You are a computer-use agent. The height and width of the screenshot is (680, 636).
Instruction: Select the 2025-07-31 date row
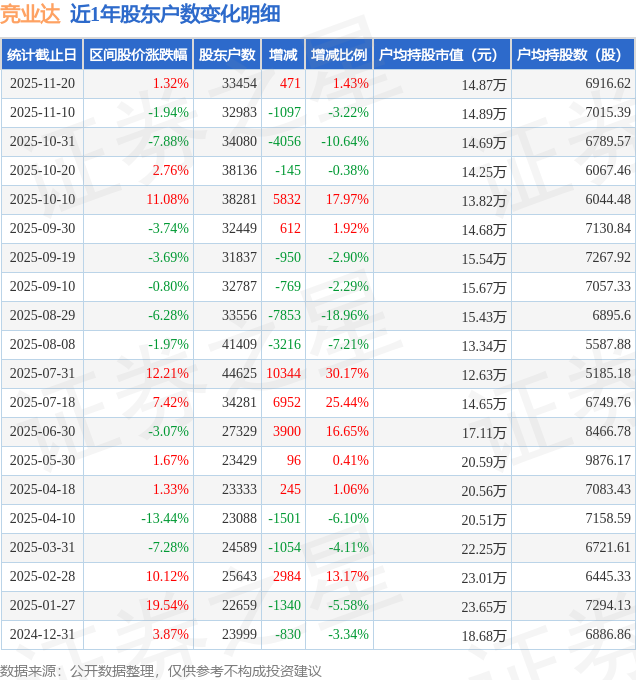pos(42,373)
